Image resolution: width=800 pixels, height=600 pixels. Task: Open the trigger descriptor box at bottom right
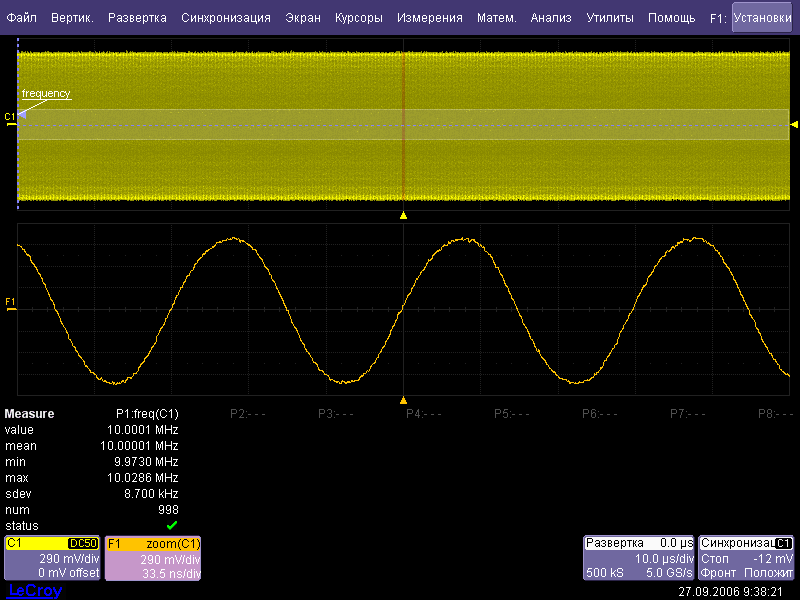[747, 558]
